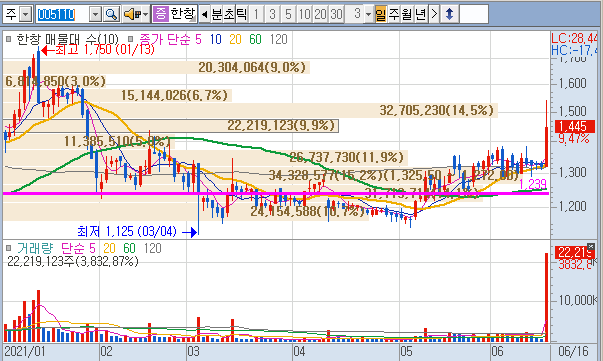Click the stock code input field 005110
Viewport: 603px width, 361px height.
click(x=63, y=15)
